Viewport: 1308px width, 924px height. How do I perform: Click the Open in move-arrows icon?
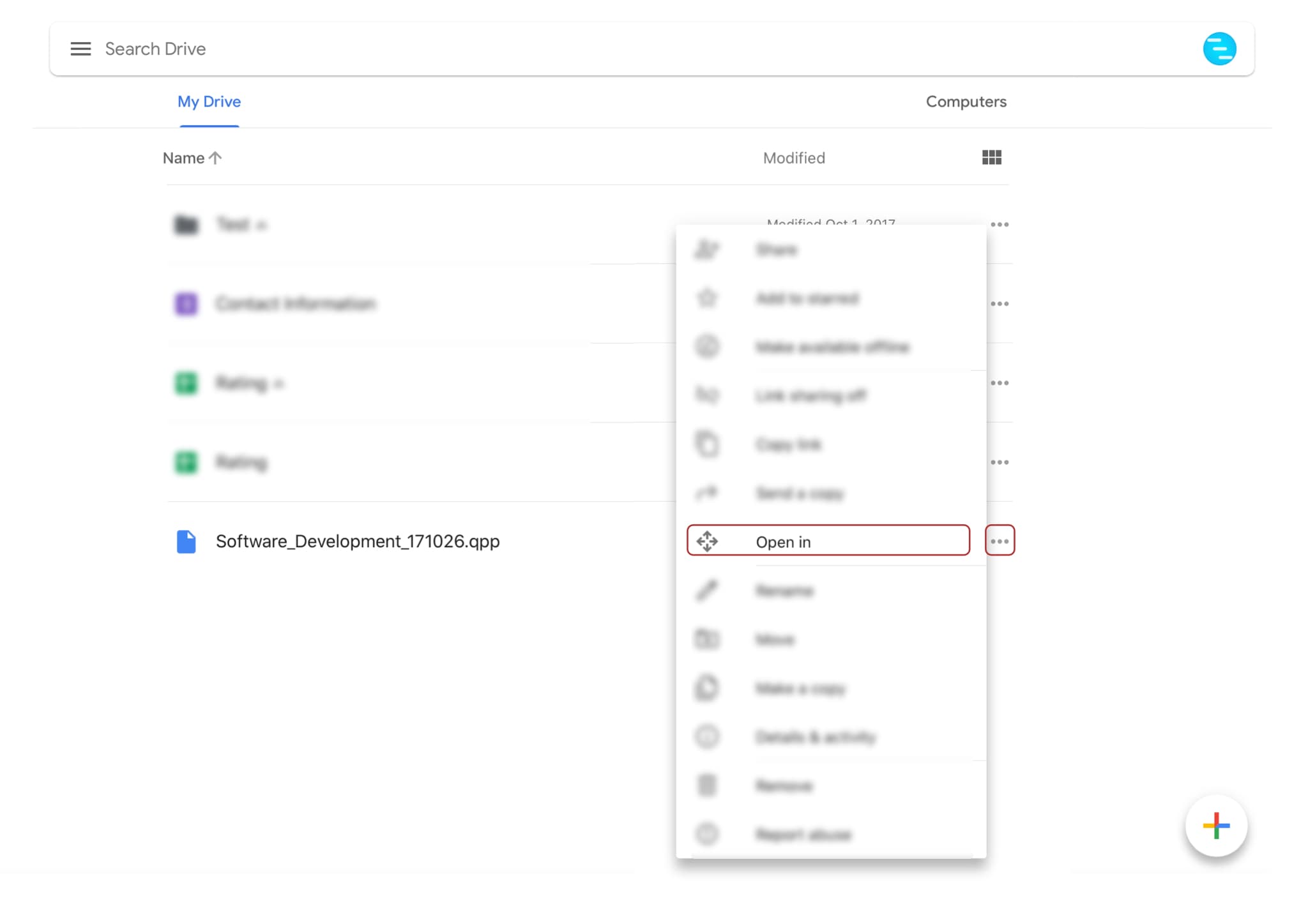(707, 542)
